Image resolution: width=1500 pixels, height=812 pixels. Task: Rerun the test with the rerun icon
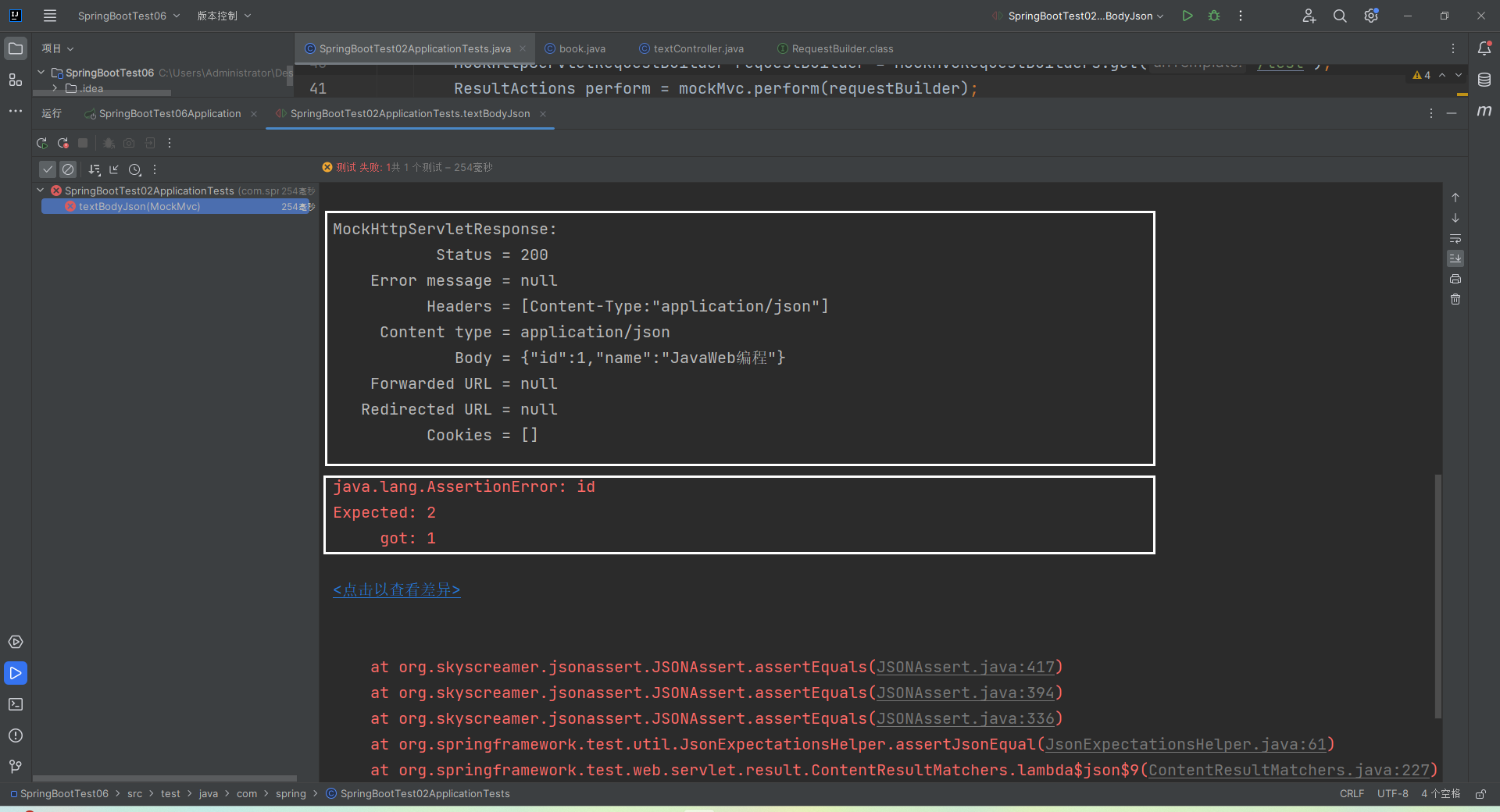(42, 143)
